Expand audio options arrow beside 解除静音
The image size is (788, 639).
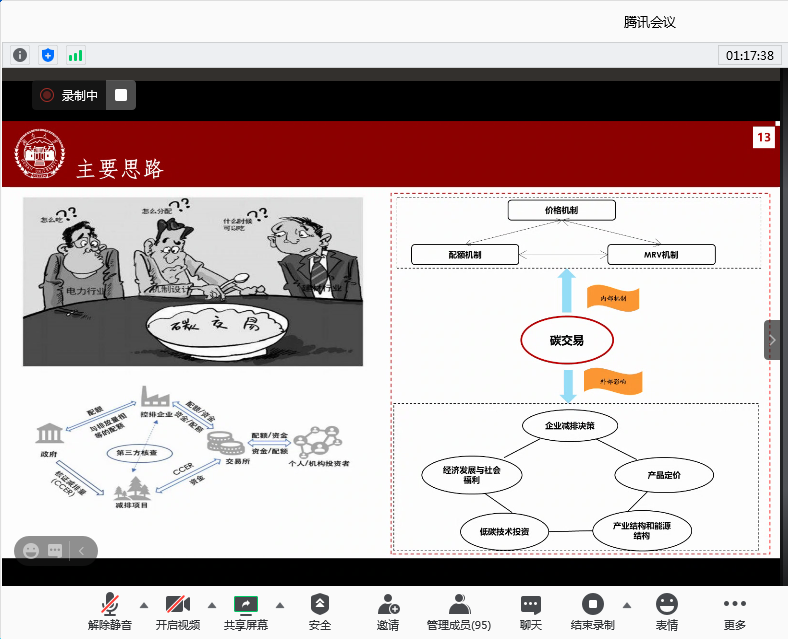pyautogui.click(x=143, y=605)
